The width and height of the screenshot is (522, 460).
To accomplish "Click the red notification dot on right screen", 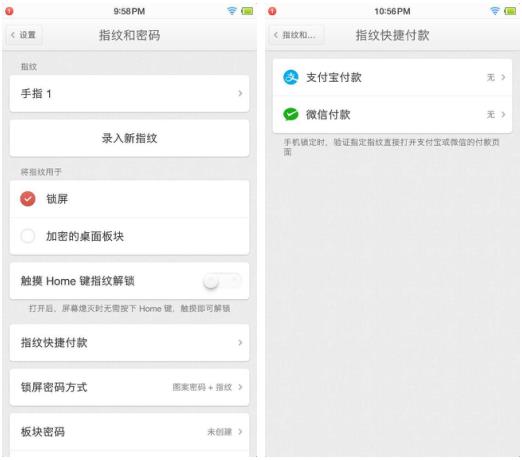I will click(x=272, y=11).
